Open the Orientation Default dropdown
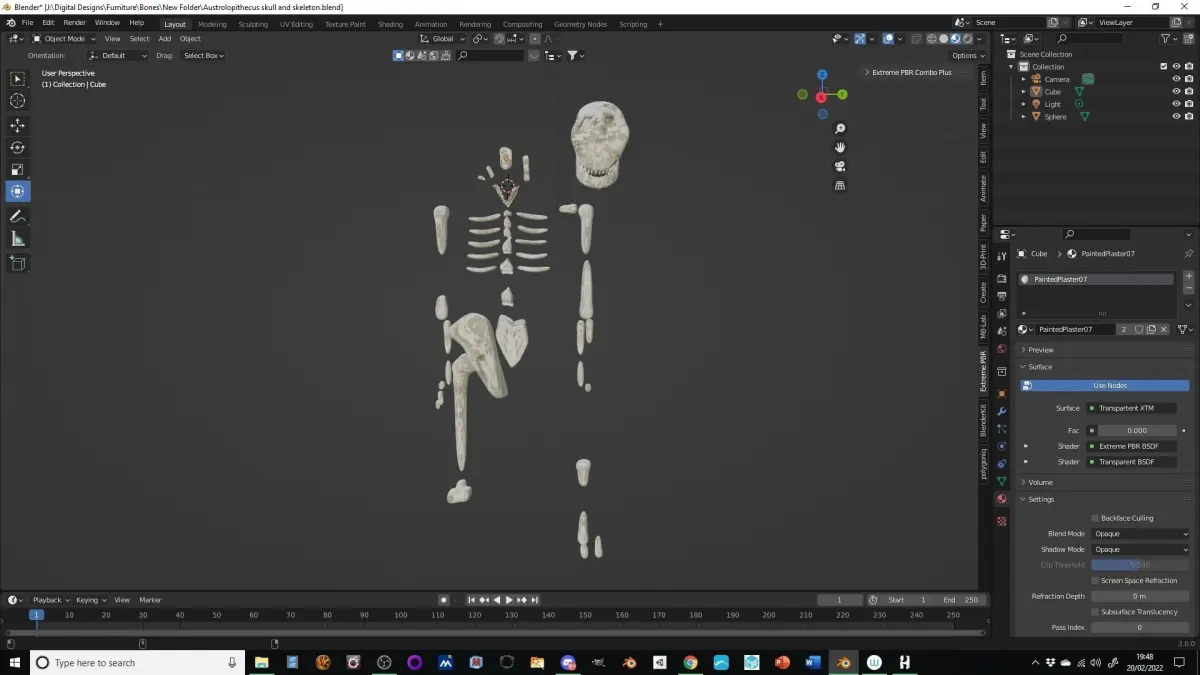 (118, 55)
